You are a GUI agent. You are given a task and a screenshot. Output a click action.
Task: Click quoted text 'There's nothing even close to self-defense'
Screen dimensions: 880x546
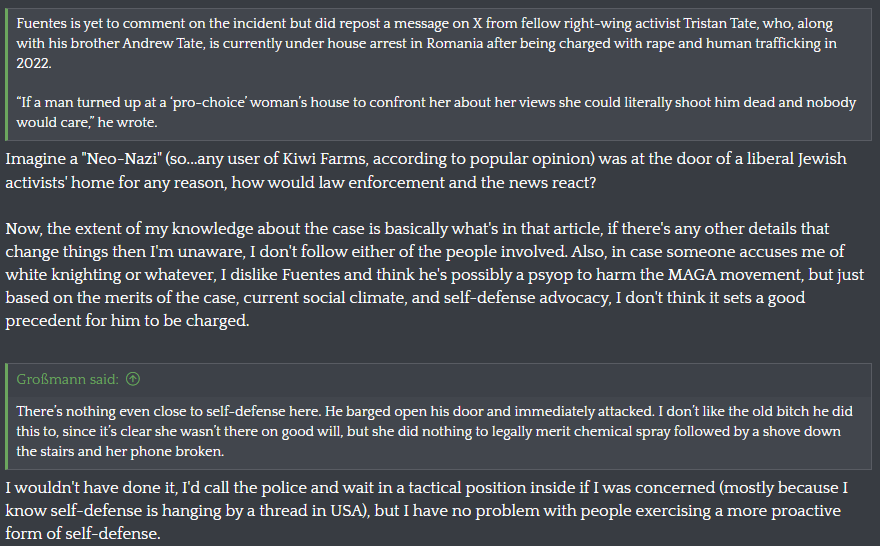click(434, 431)
